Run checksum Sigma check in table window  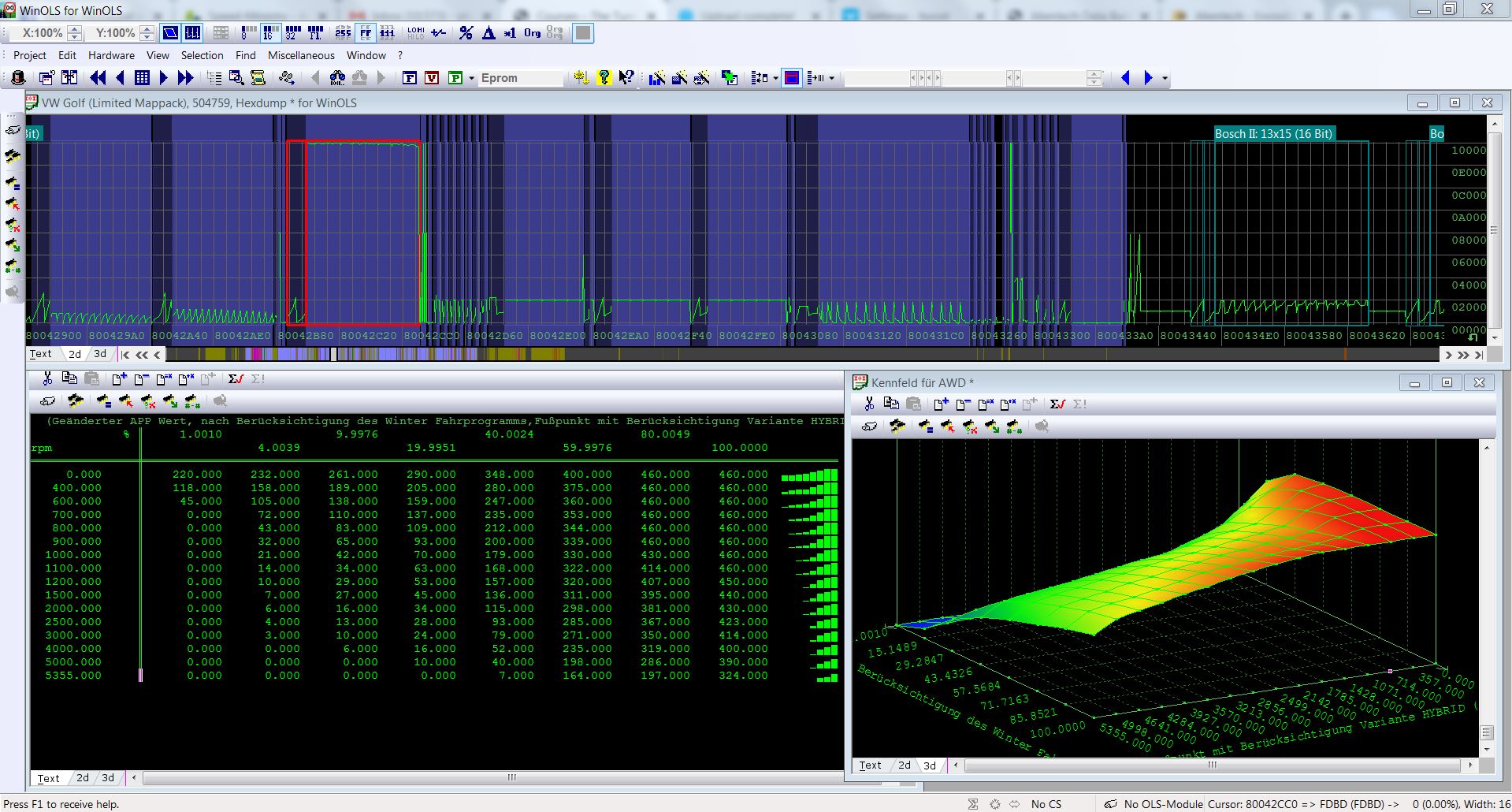(x=235, y=379)
